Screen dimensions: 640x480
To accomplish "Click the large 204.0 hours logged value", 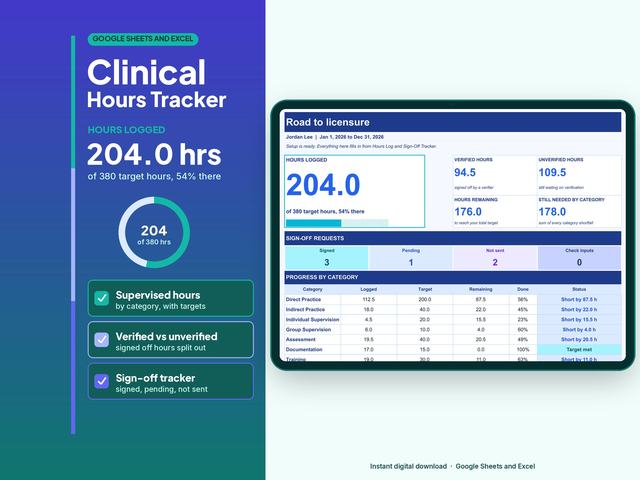I will [323, 185].
